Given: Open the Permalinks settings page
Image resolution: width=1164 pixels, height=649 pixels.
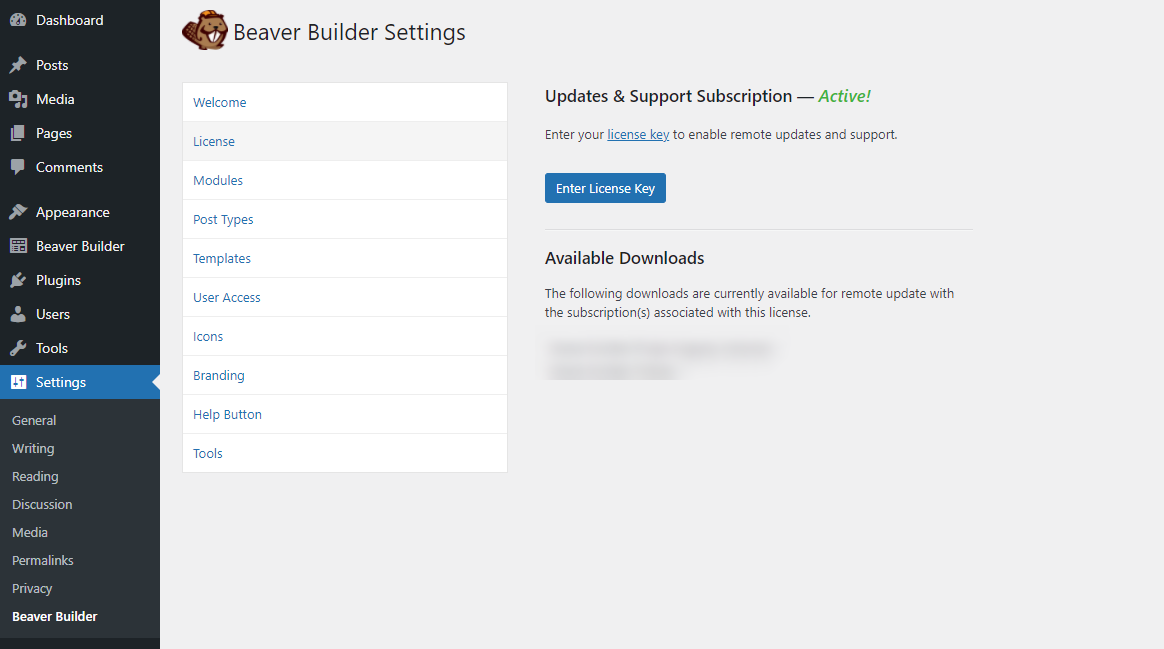Looking at the screenshot, I should pyautogui.click(x=42, y=560).
